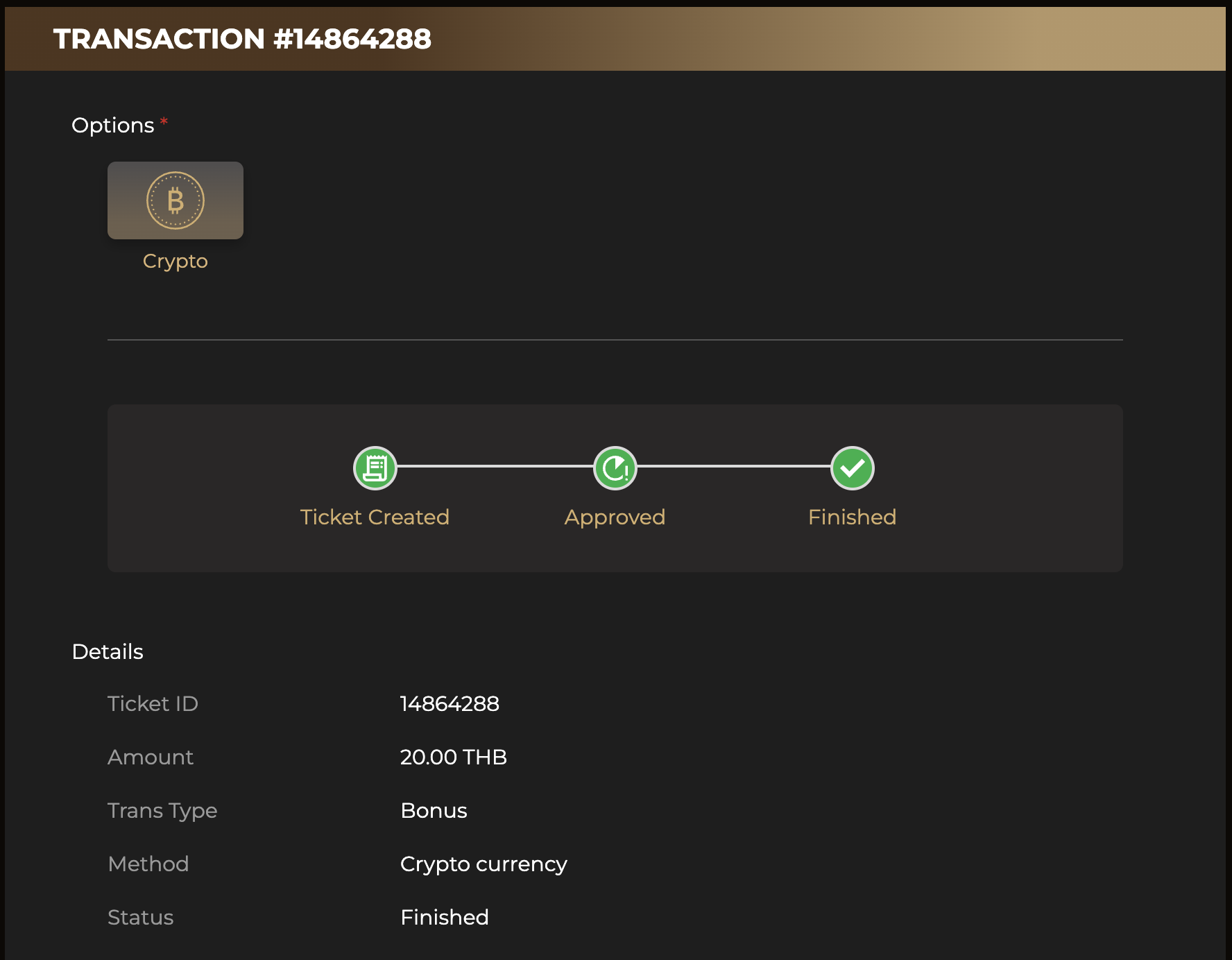Click the Finished value in Status row
The height and width of the screenshot is (960, 1232).
click(444, 918)
